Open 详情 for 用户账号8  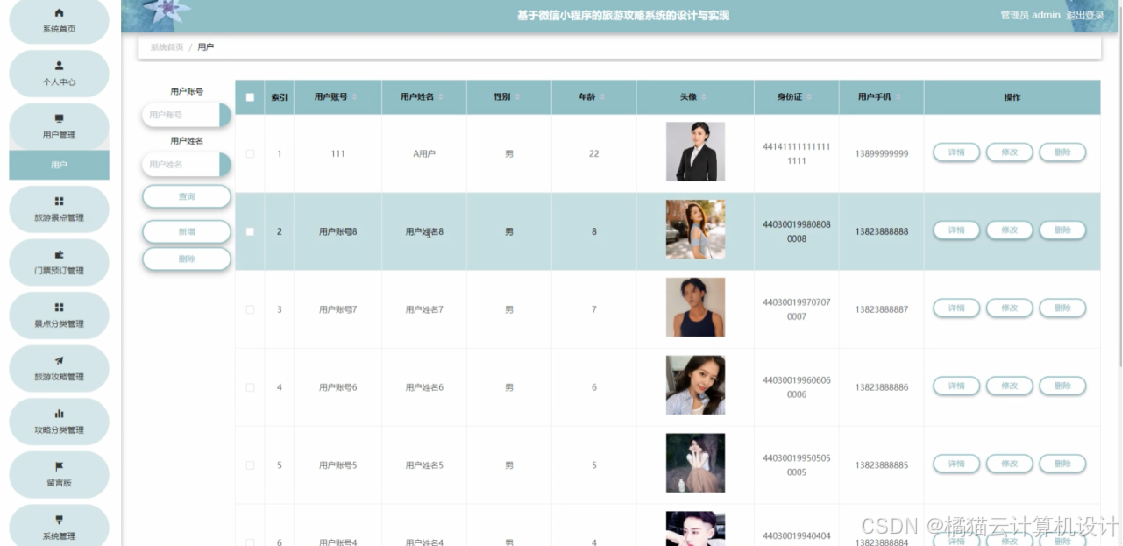click(956, 230)
